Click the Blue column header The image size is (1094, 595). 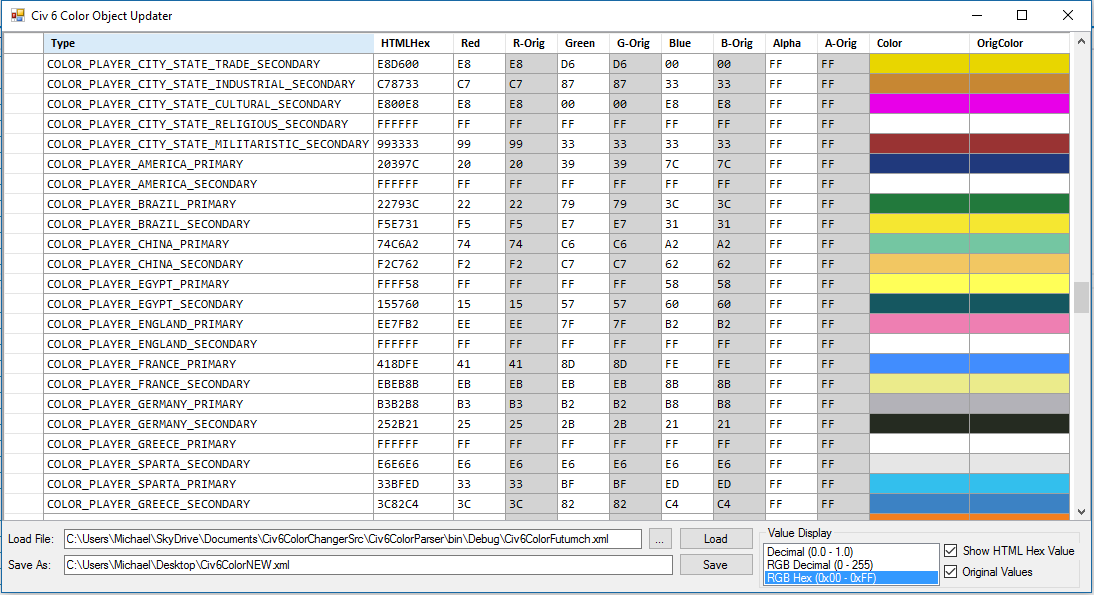(687, 43)
